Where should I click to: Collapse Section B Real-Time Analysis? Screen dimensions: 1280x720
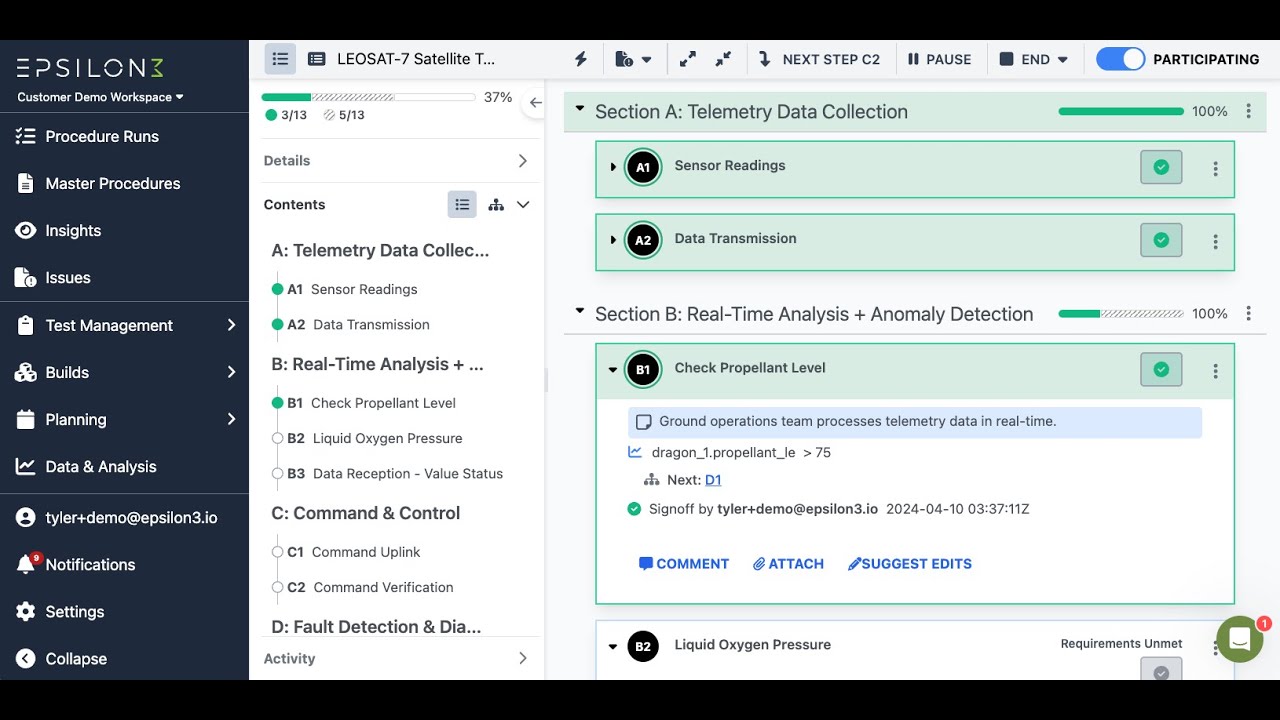click(x=579, y=312)
